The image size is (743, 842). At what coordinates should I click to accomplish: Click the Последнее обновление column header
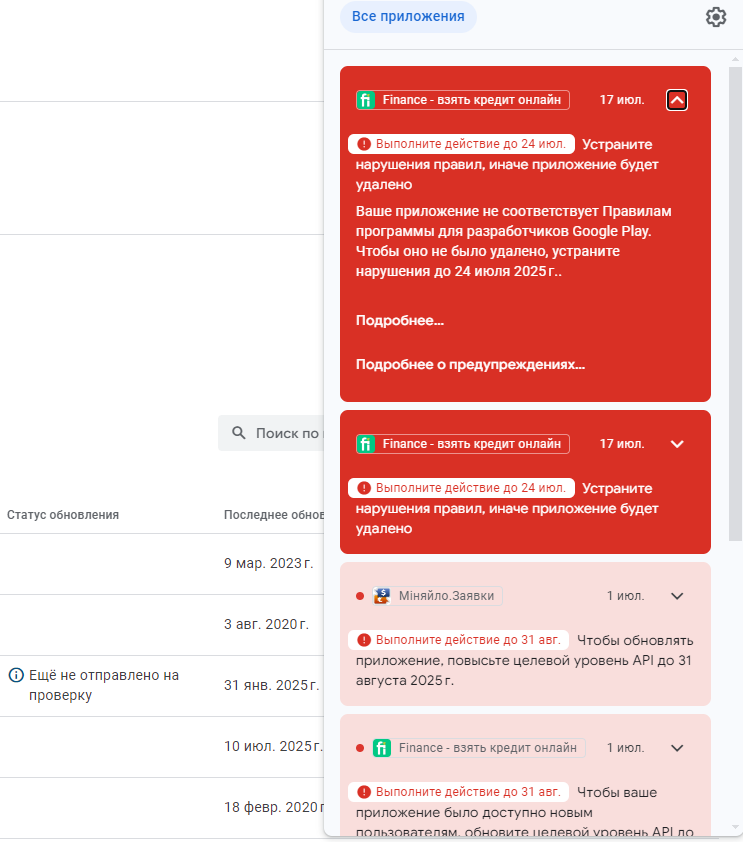(x=274, y=515)
